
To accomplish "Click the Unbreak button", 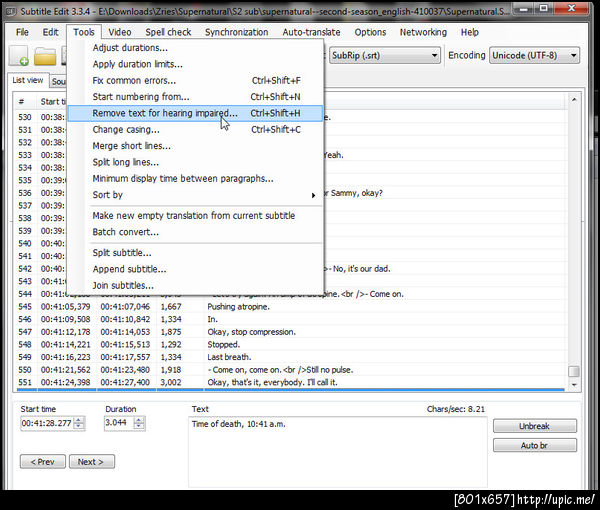I will [x=535, y=426].
